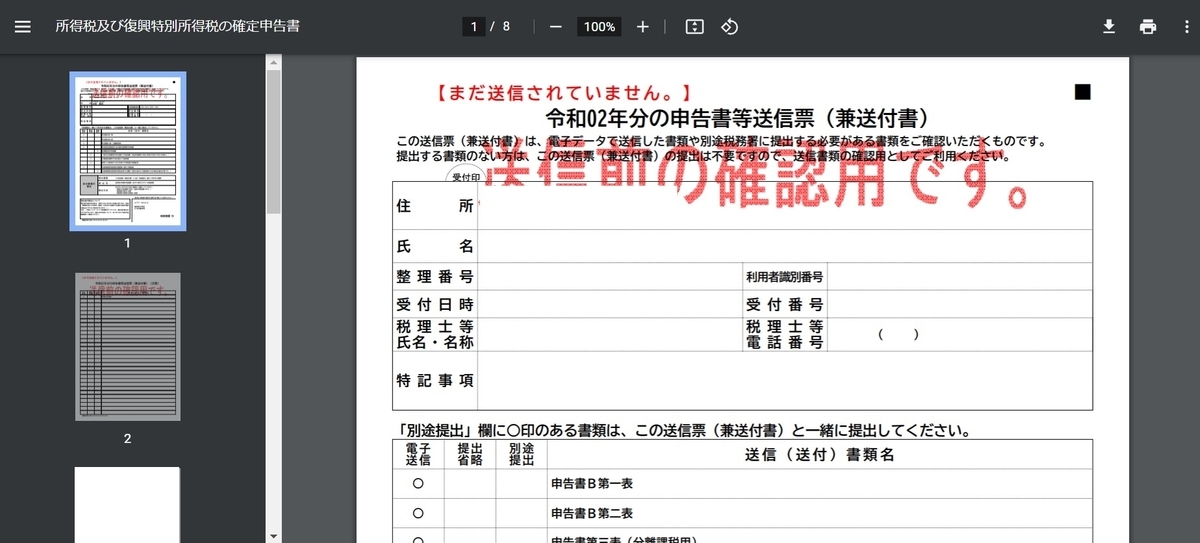Edit the current page number field
This screenshot has height=543, width=1200.
point(474,27)
